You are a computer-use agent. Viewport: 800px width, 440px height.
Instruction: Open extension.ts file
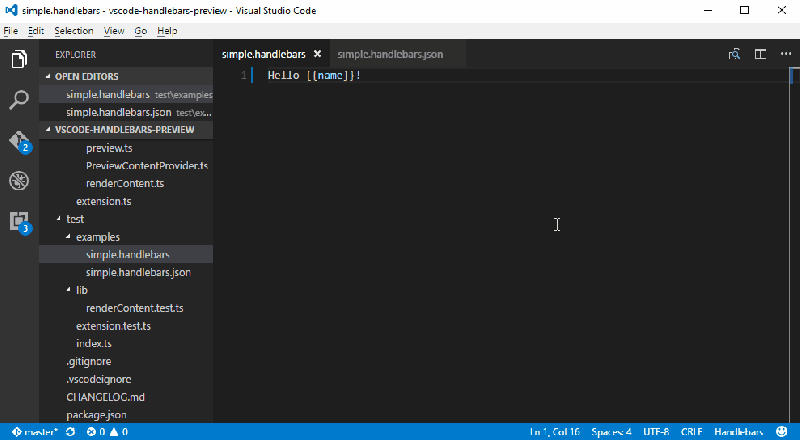click(x=104, y=201)
